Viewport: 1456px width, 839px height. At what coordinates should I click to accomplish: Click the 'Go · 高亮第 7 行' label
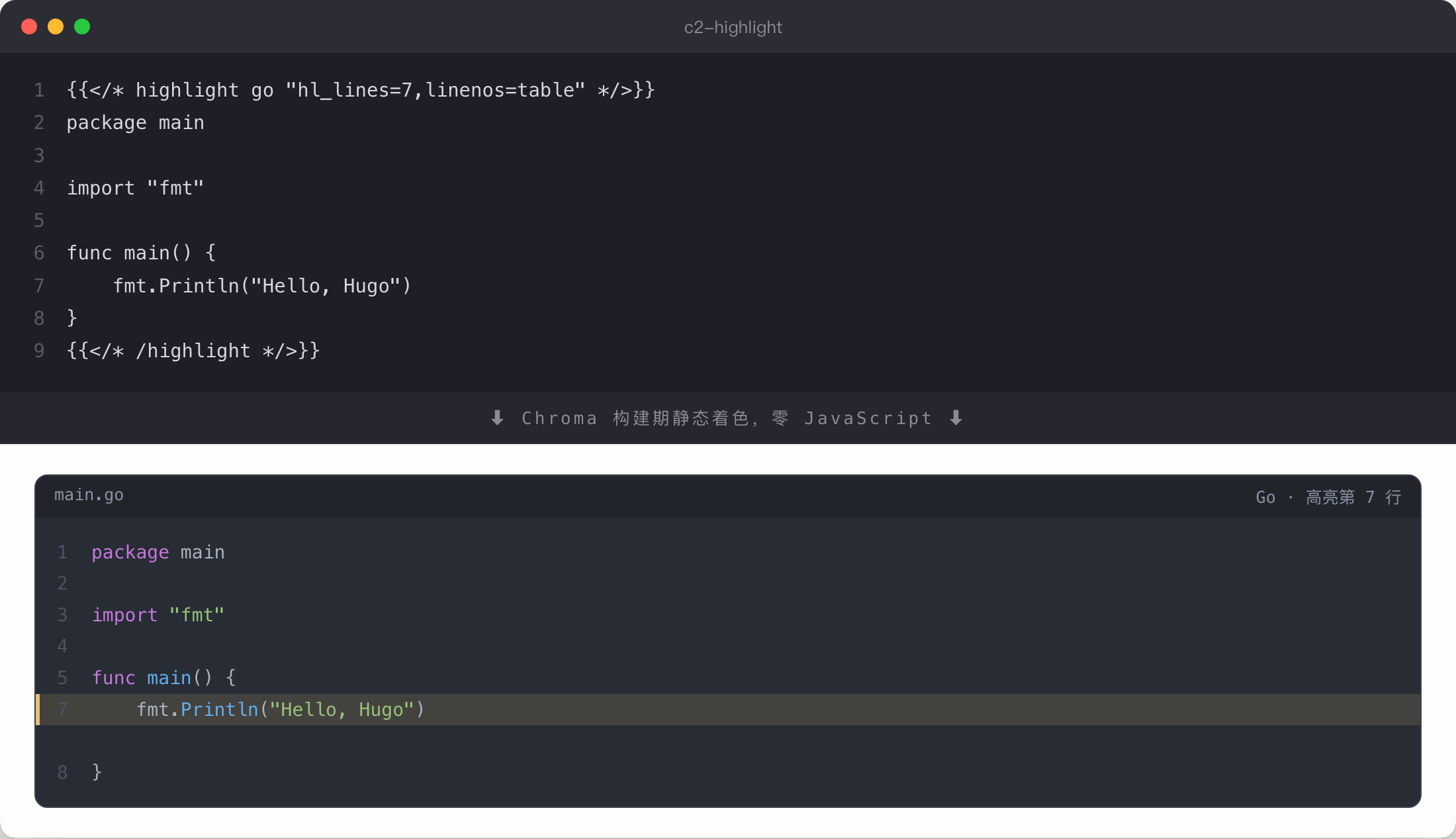coord(1328,497)
